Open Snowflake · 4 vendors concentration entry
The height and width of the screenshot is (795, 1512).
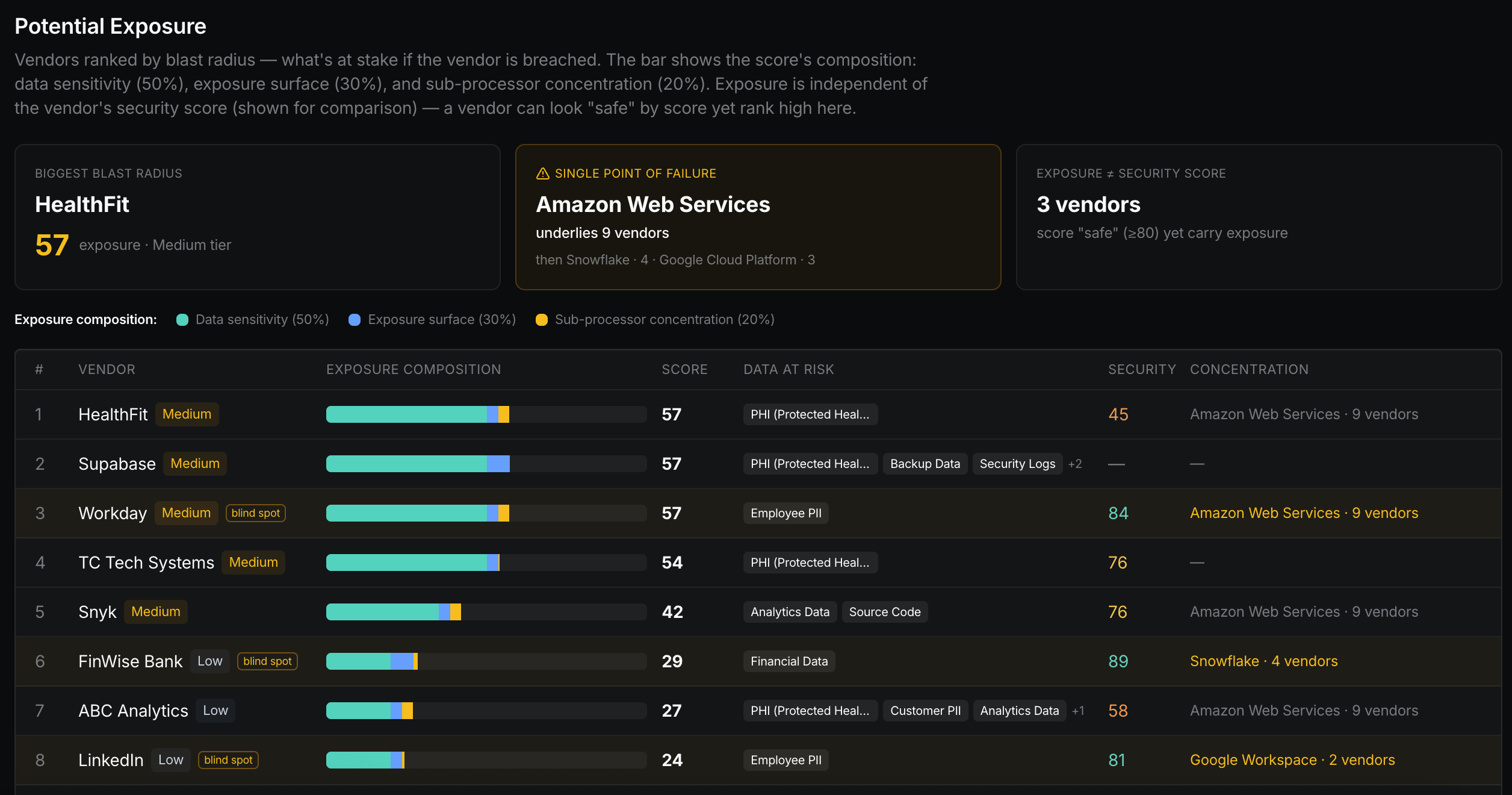click(1263, 661)
